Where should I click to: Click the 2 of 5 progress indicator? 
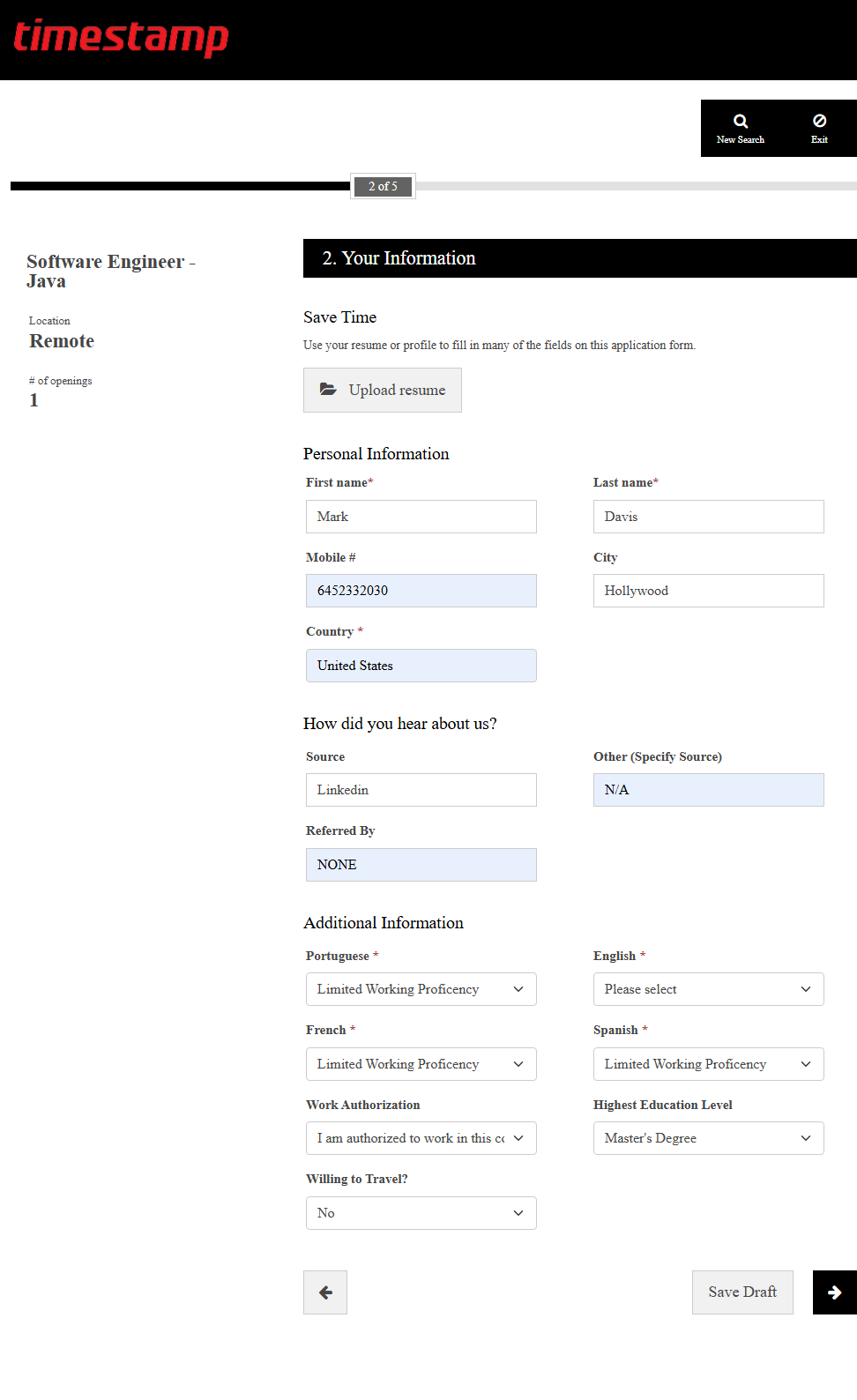click(383, 186)
